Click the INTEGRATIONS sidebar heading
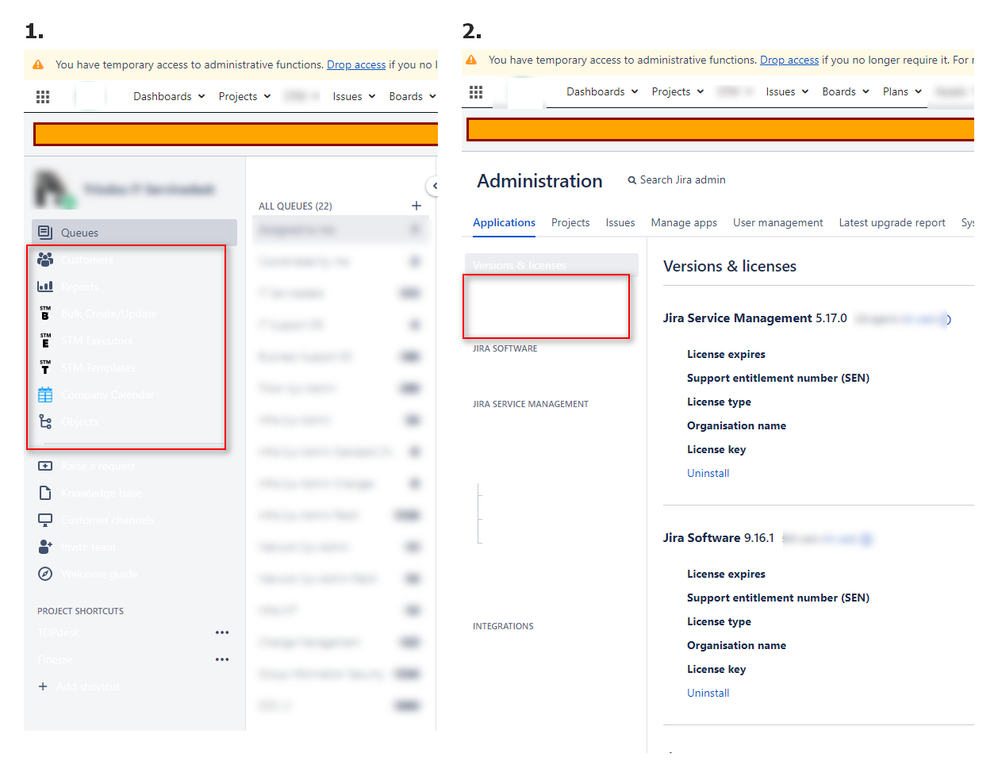 503,626
